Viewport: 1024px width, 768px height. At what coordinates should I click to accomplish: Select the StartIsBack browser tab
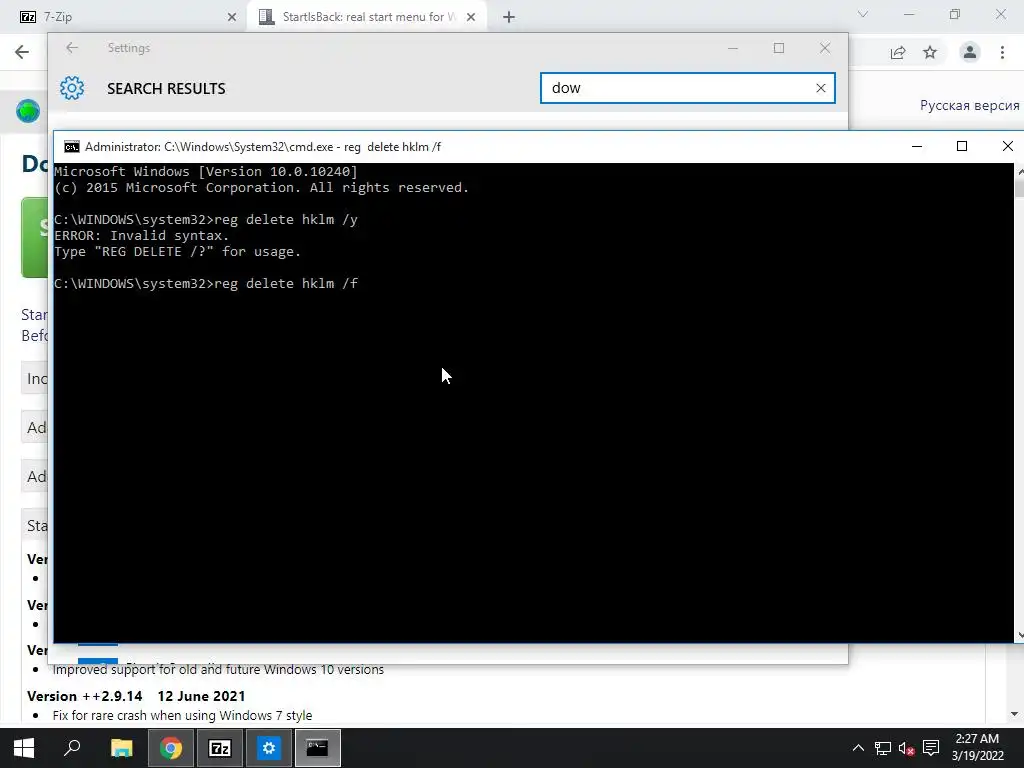(366, 17)
